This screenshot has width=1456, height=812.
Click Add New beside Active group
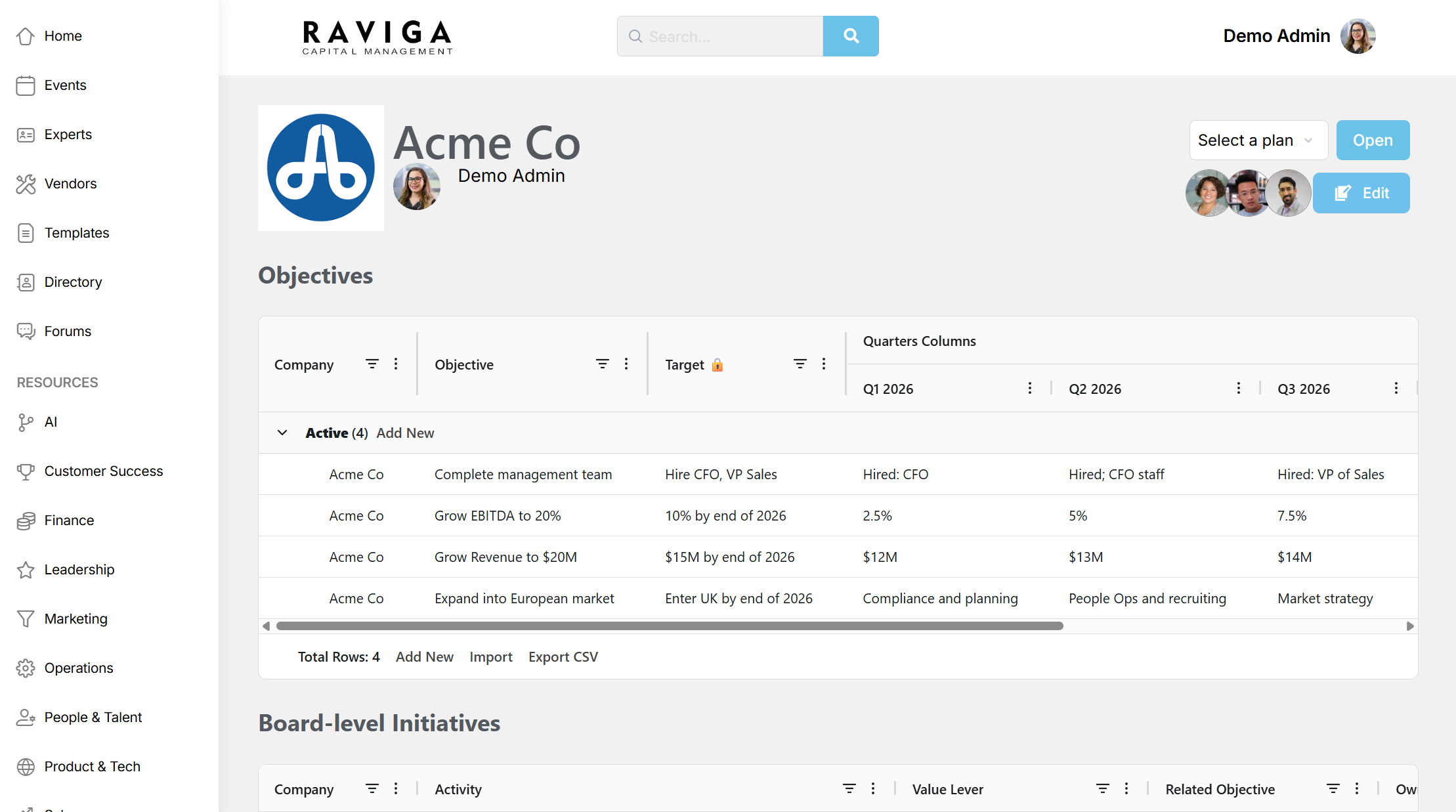[x=405, y=433]
